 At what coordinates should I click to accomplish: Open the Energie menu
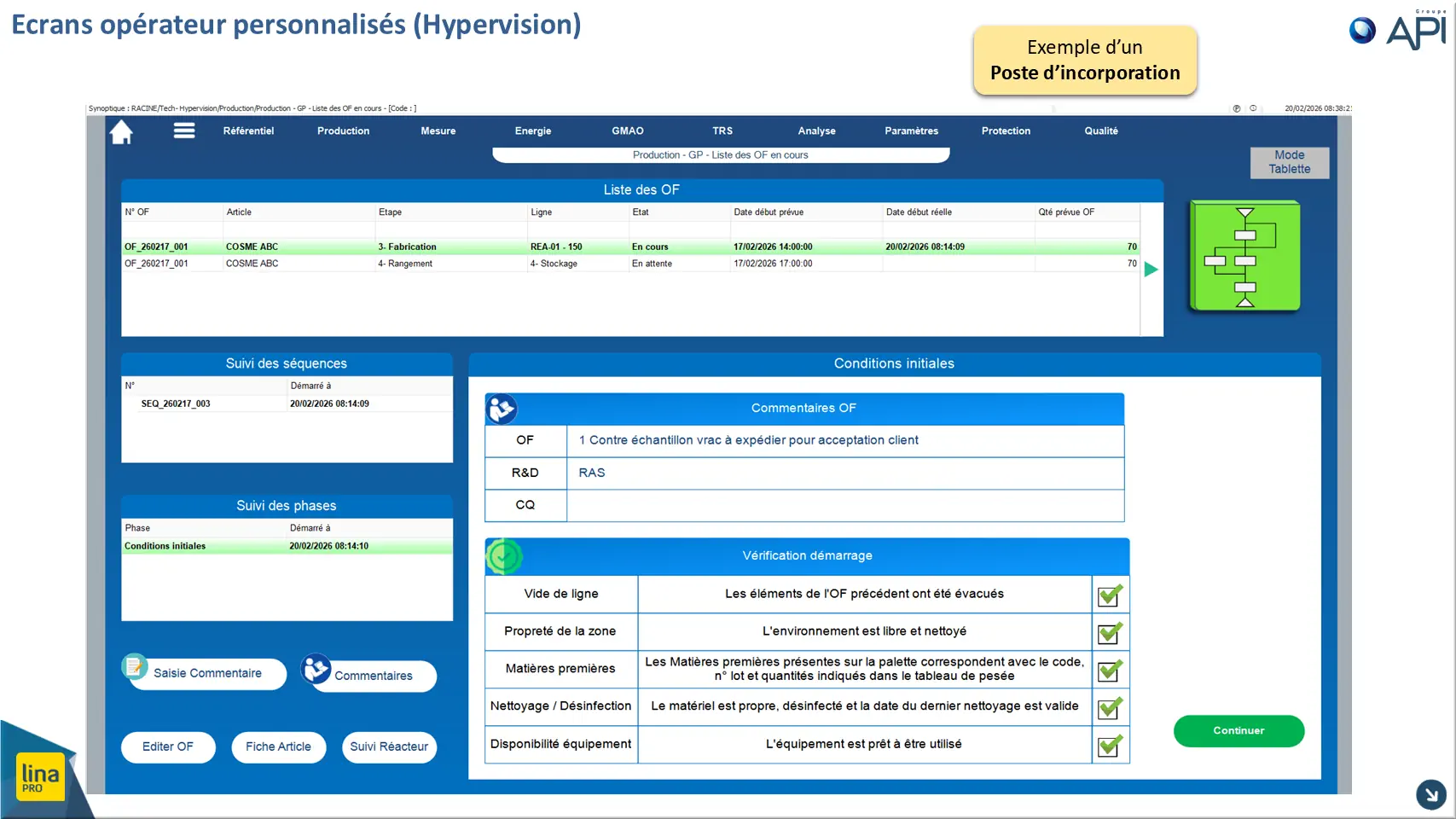click(533, 131)
